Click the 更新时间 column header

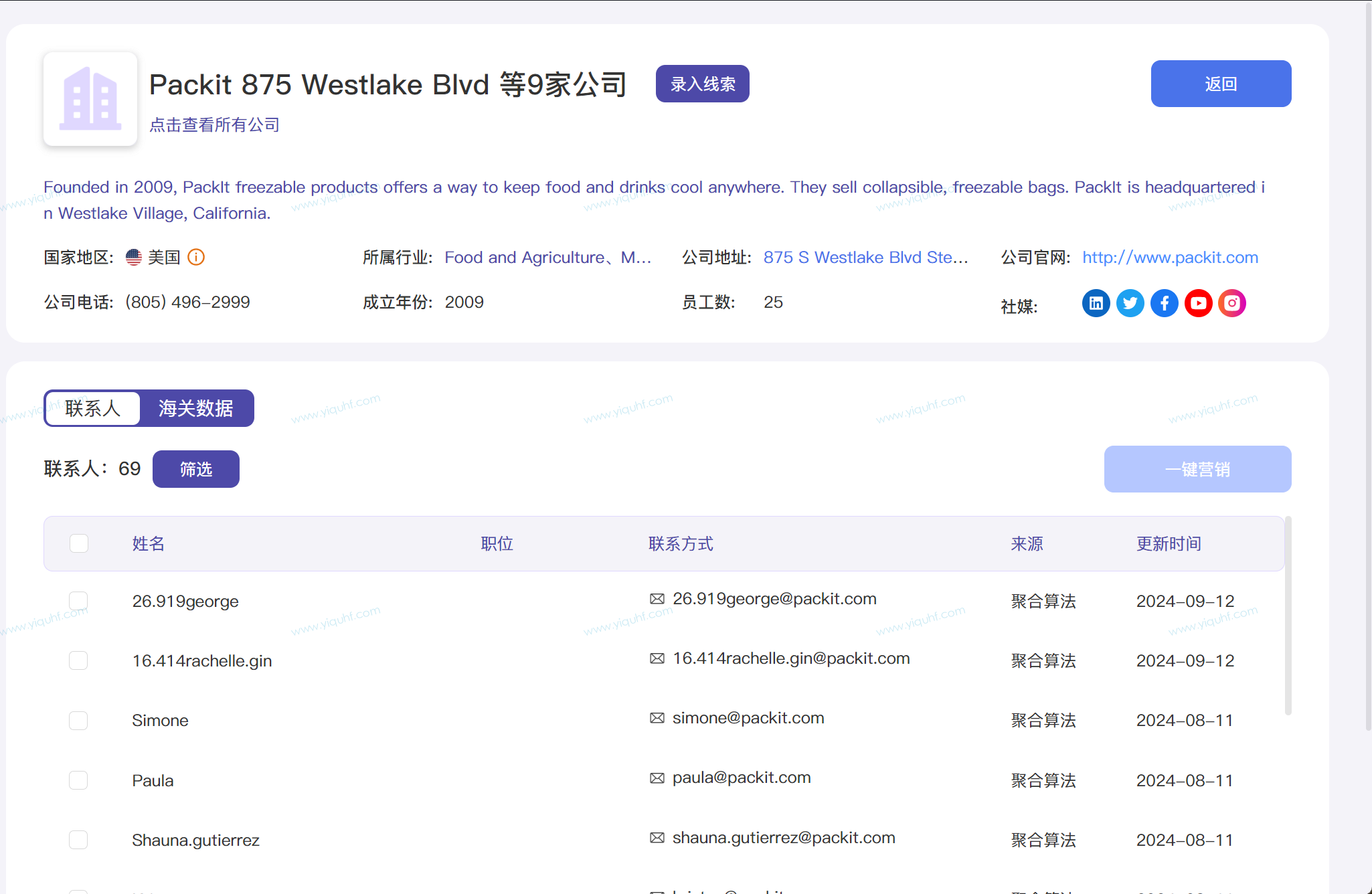(x=1169, y=543)
